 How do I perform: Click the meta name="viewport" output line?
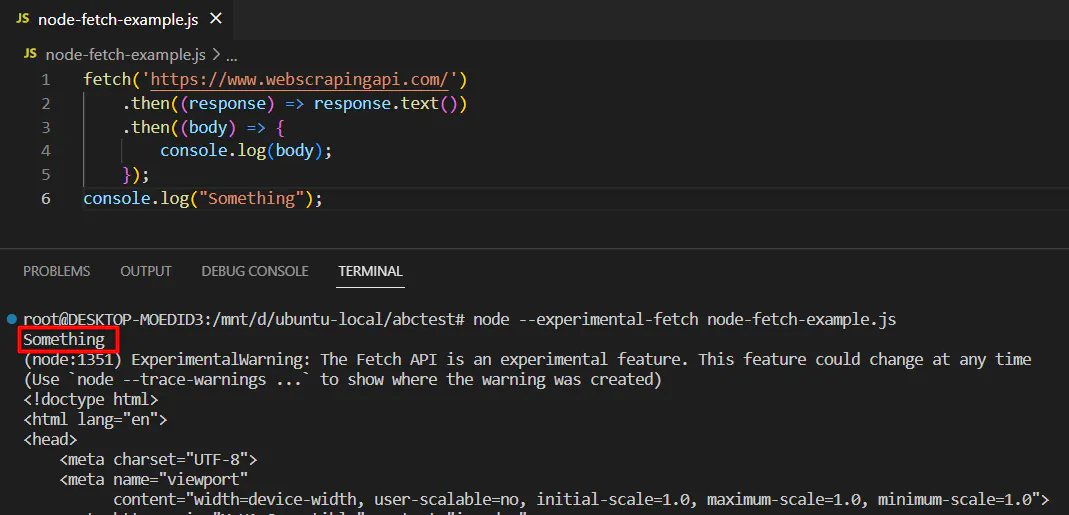153,479
